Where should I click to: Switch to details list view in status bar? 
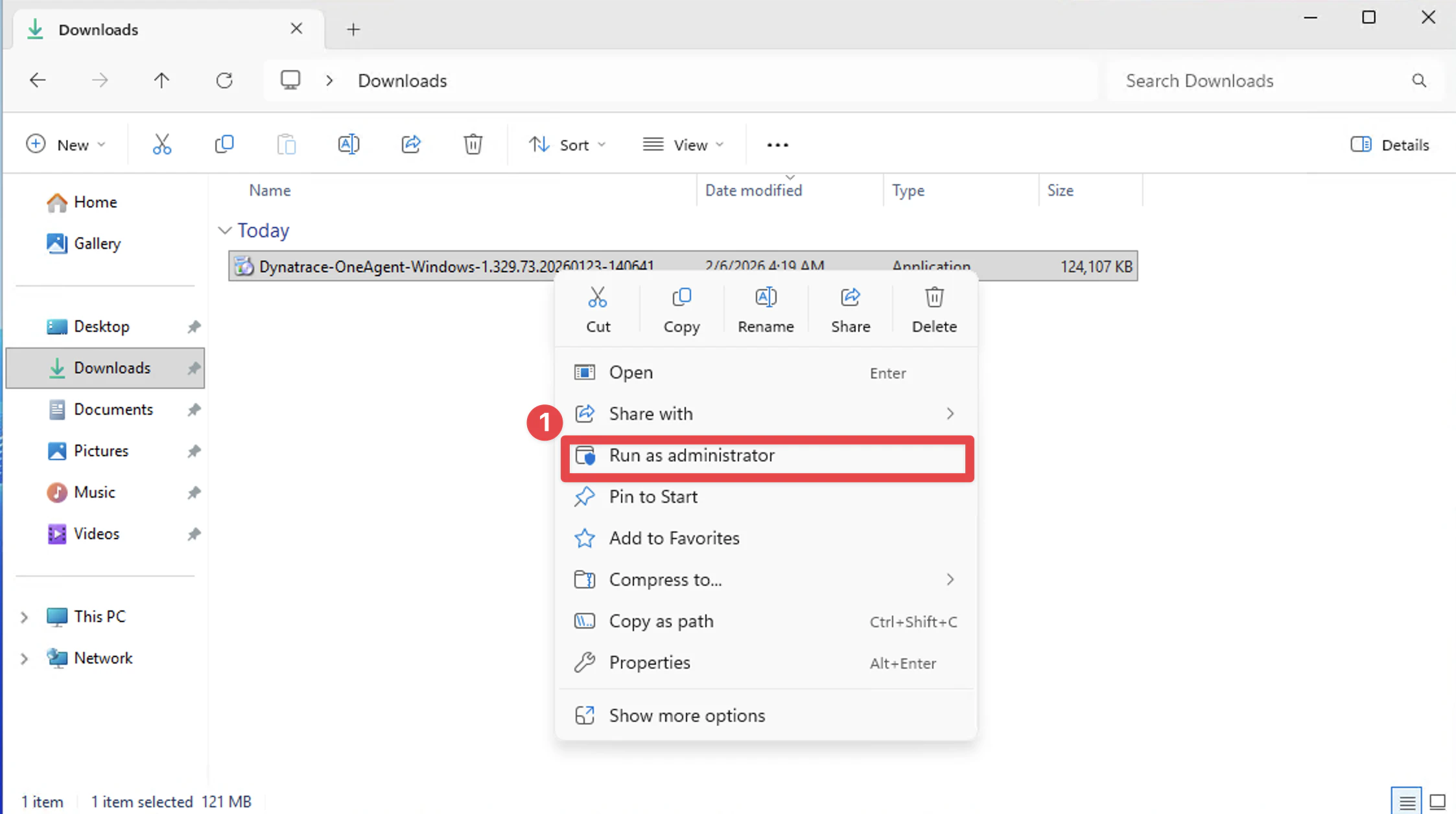pyautogui.click(x=1407, y=802)
